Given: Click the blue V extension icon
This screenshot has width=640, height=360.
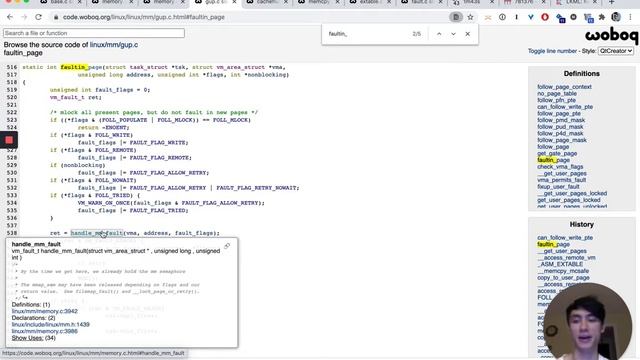Looking at the screenshot, I should tap(531, 17).
